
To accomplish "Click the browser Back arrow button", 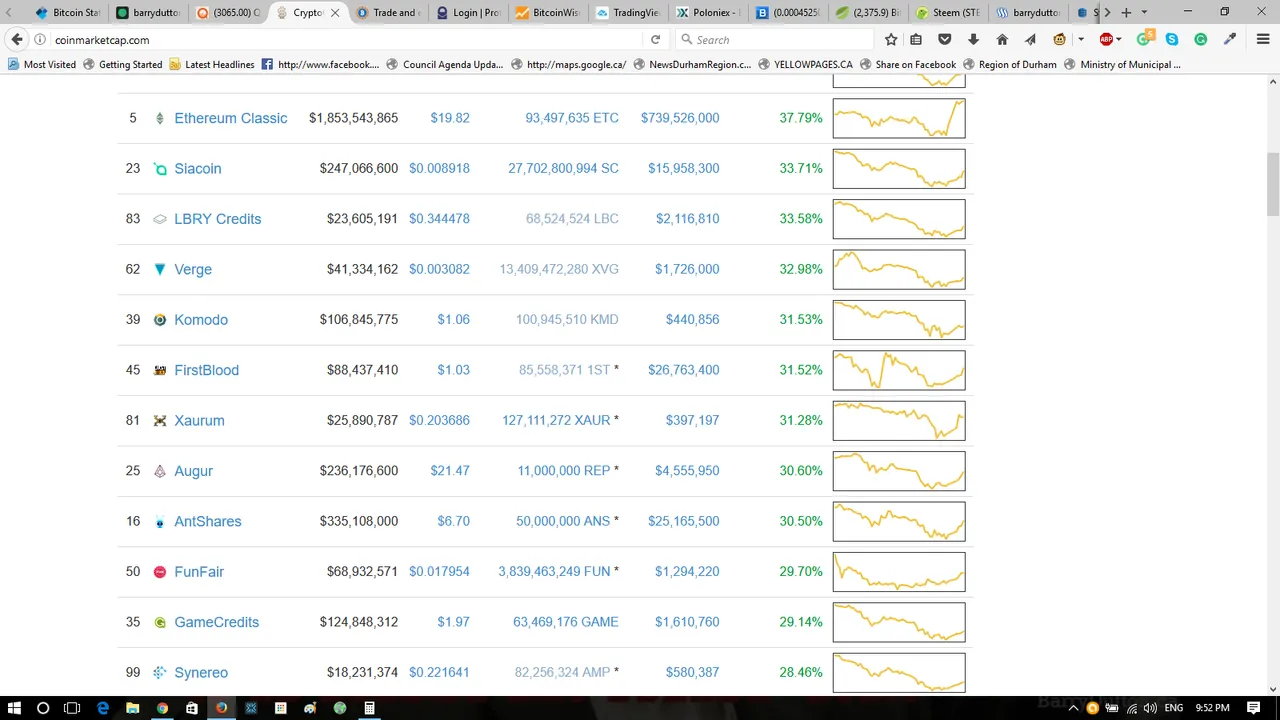I will coord(17,40).
